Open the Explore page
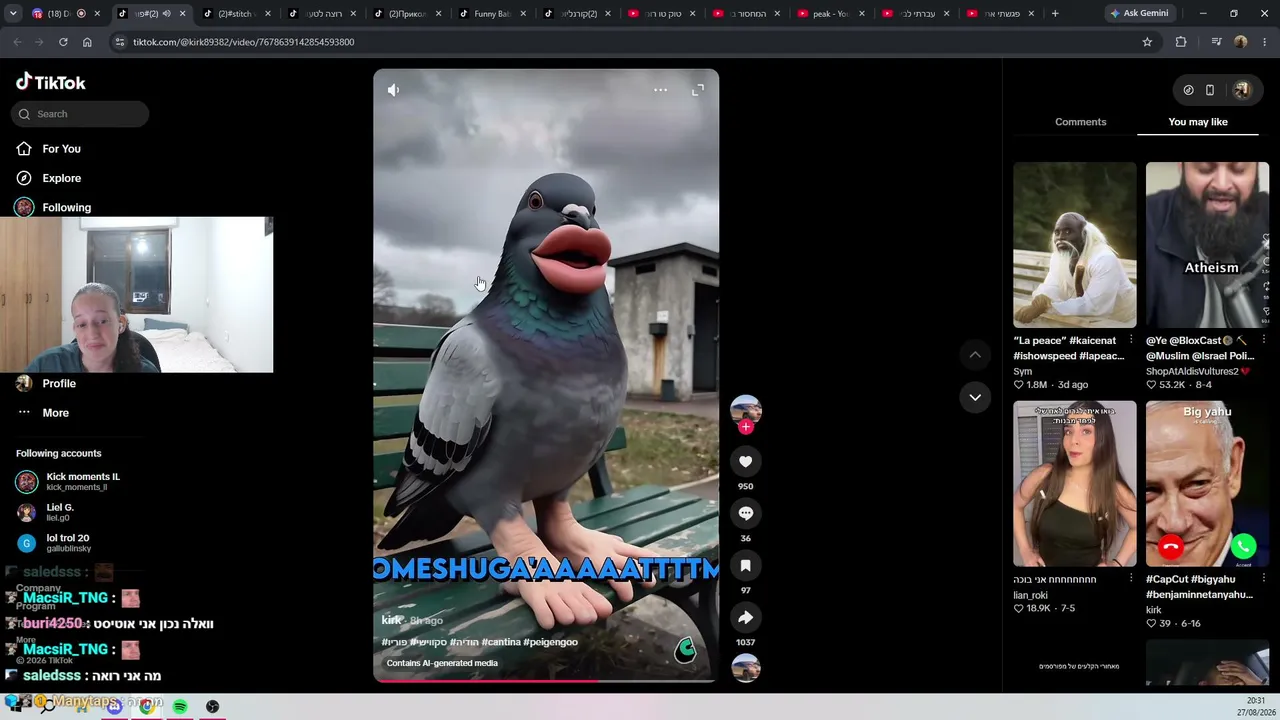The width and height of the screenshot is (1280, 720). [62, 178]
